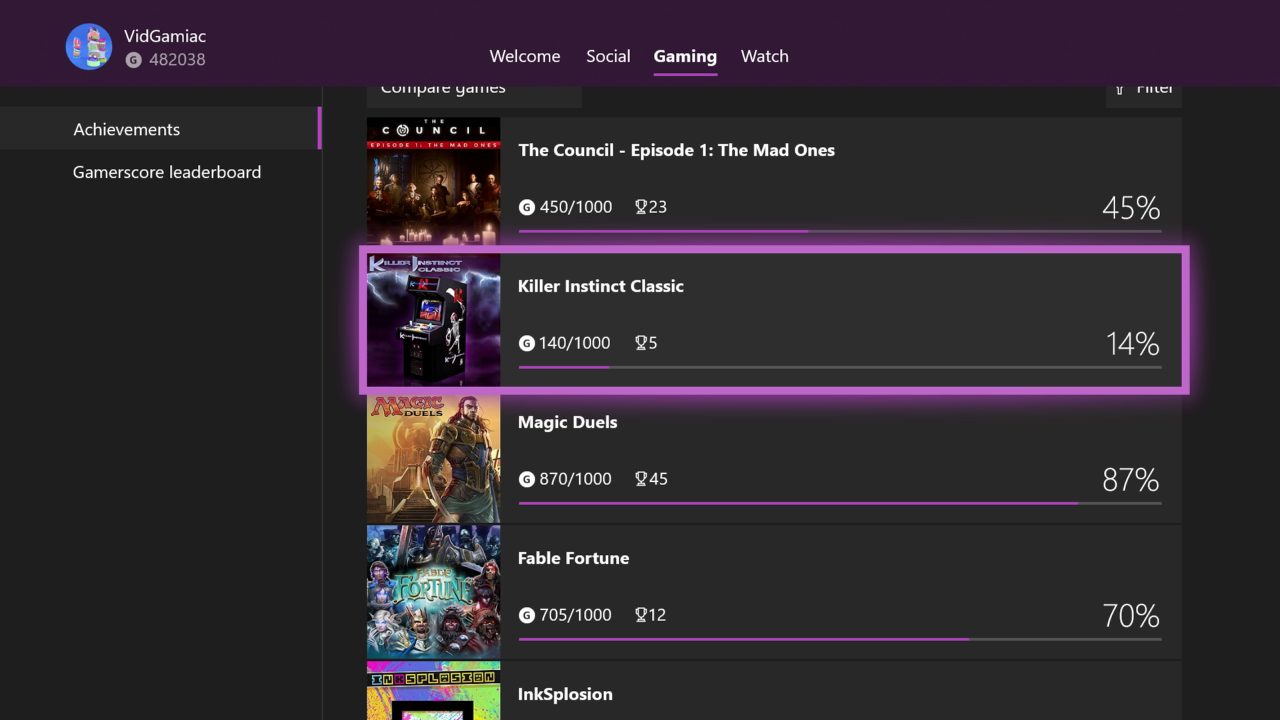1280x720 pixels.
Task: Select the Killer Instinct Classic title
Action: click(601, 286)
